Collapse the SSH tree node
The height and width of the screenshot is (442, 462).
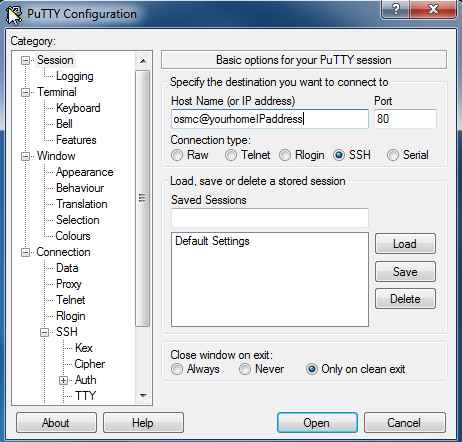44,332
